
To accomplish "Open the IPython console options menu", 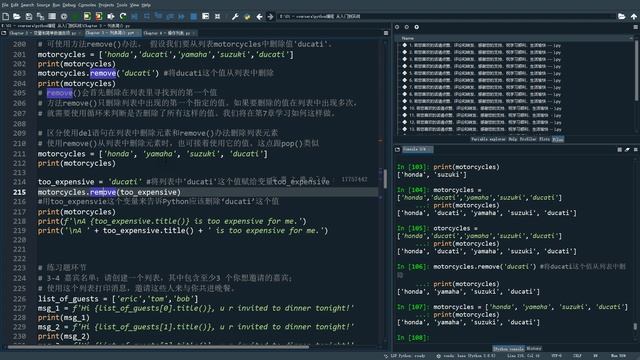I will [636, 150].
